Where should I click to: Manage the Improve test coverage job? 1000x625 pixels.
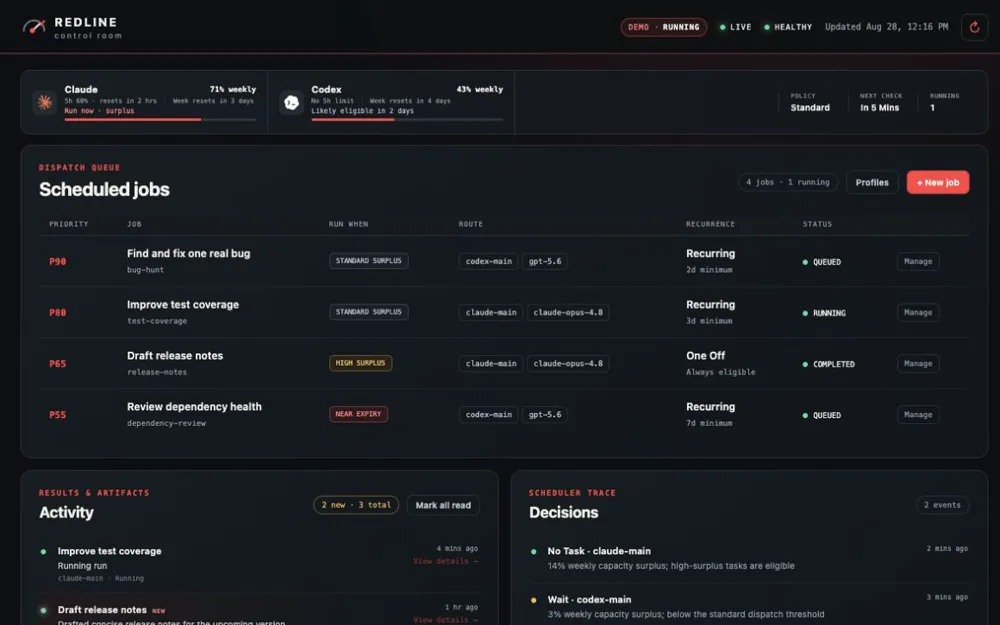pyautogui.click(x=918, y=312)
